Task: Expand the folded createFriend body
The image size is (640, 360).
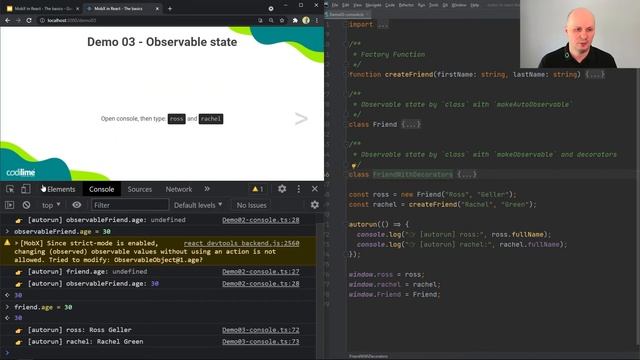Action: (x=595, y=75)
